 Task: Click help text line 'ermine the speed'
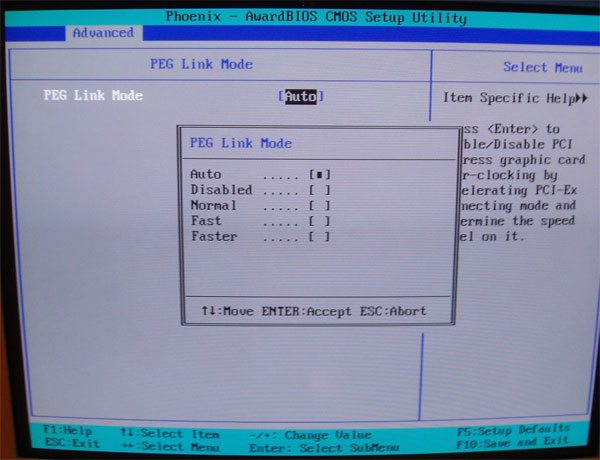(518, 221)
